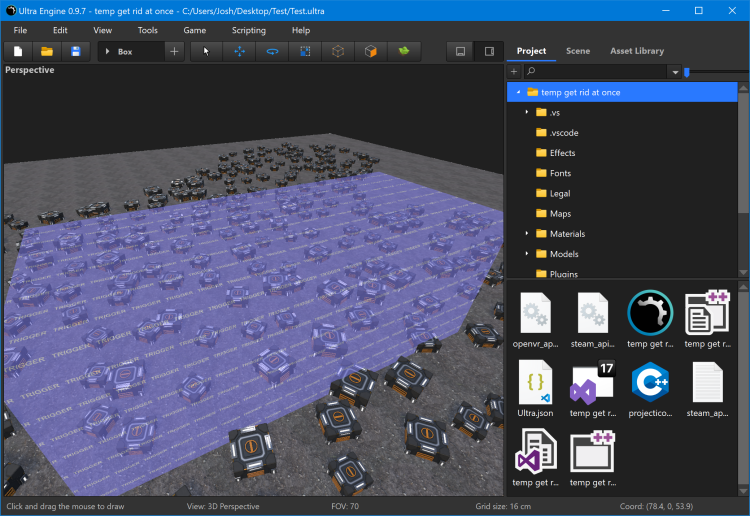
Task: Select the arrow selection tool
Action: pyautogui.click(x=207, y=51)
